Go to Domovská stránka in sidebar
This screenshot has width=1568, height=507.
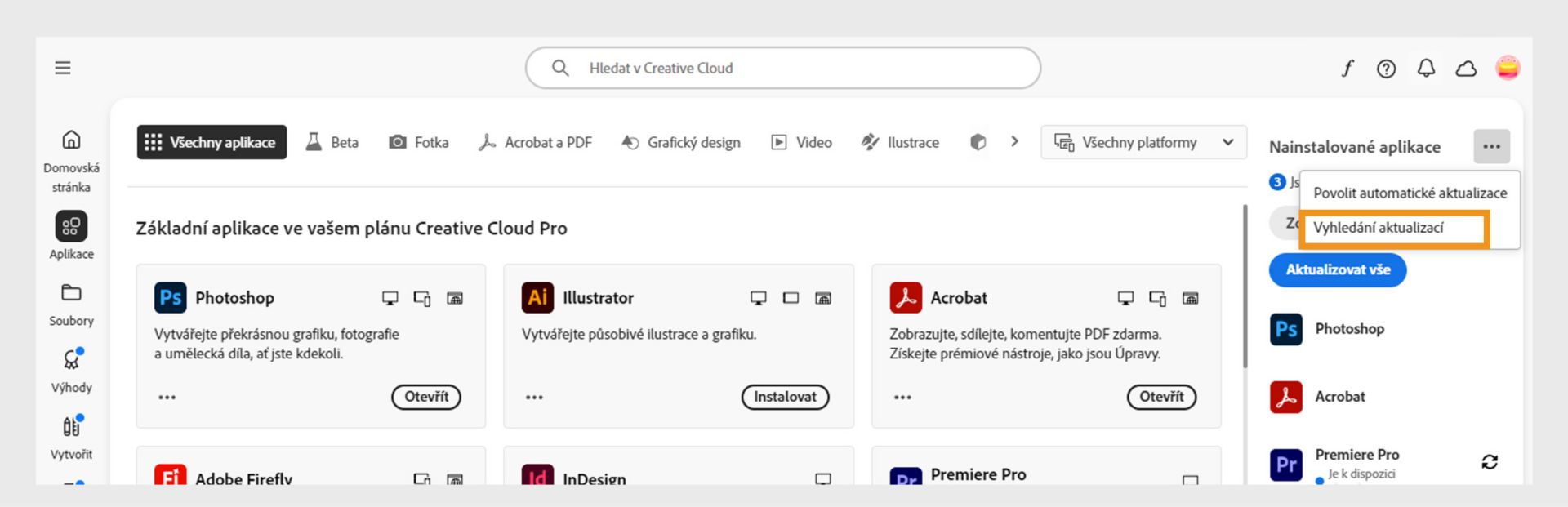click(71, 162)
